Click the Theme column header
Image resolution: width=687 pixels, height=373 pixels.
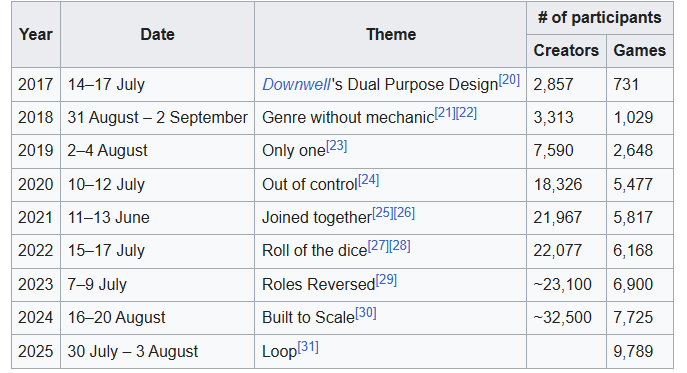point(390,35)
